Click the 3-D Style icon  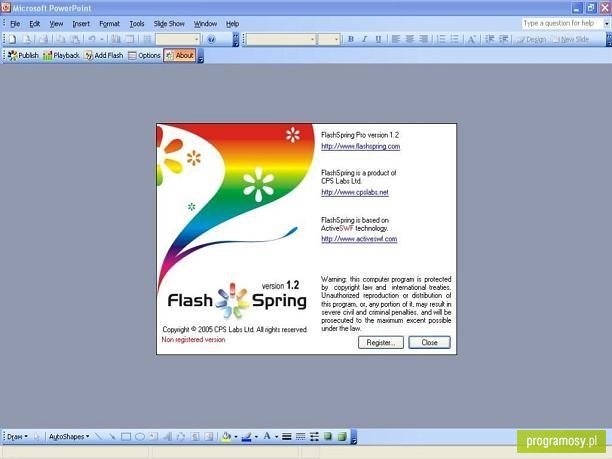[x=342, y=436]
